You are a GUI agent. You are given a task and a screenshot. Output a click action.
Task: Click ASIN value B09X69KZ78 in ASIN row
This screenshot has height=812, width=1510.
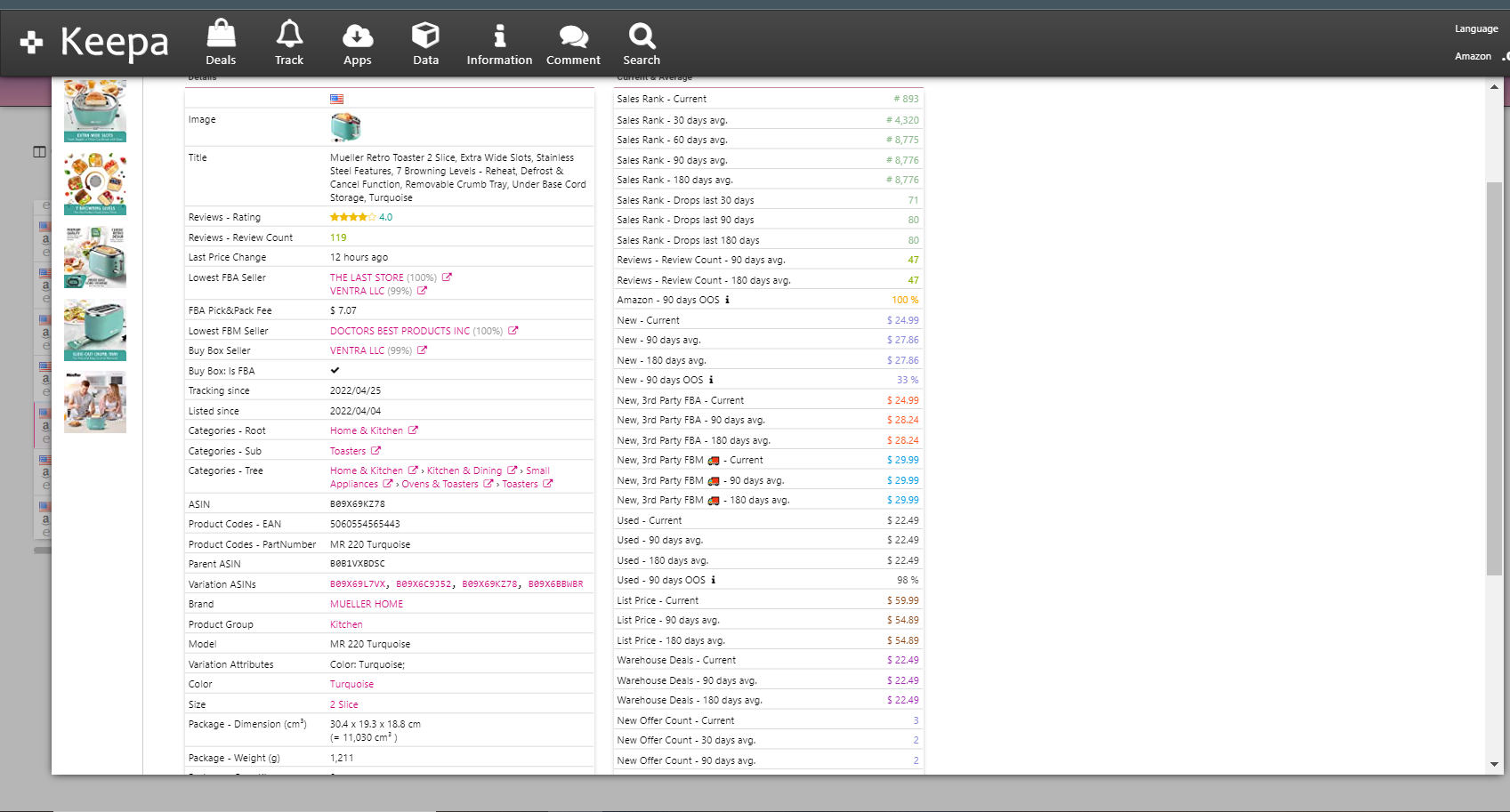358,504
